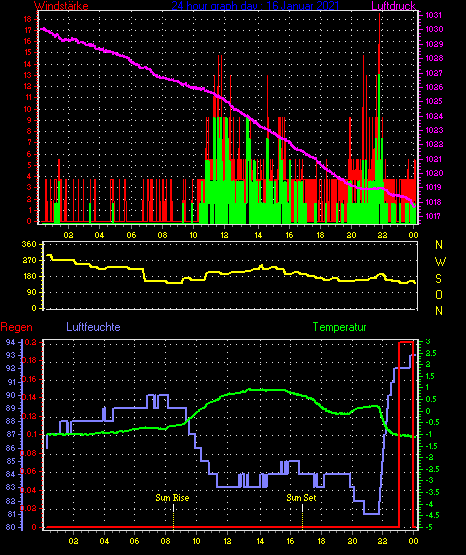Click the "Luftfeuchte" label
Viewport: 466px width, 555px height.
click(93, 327)
